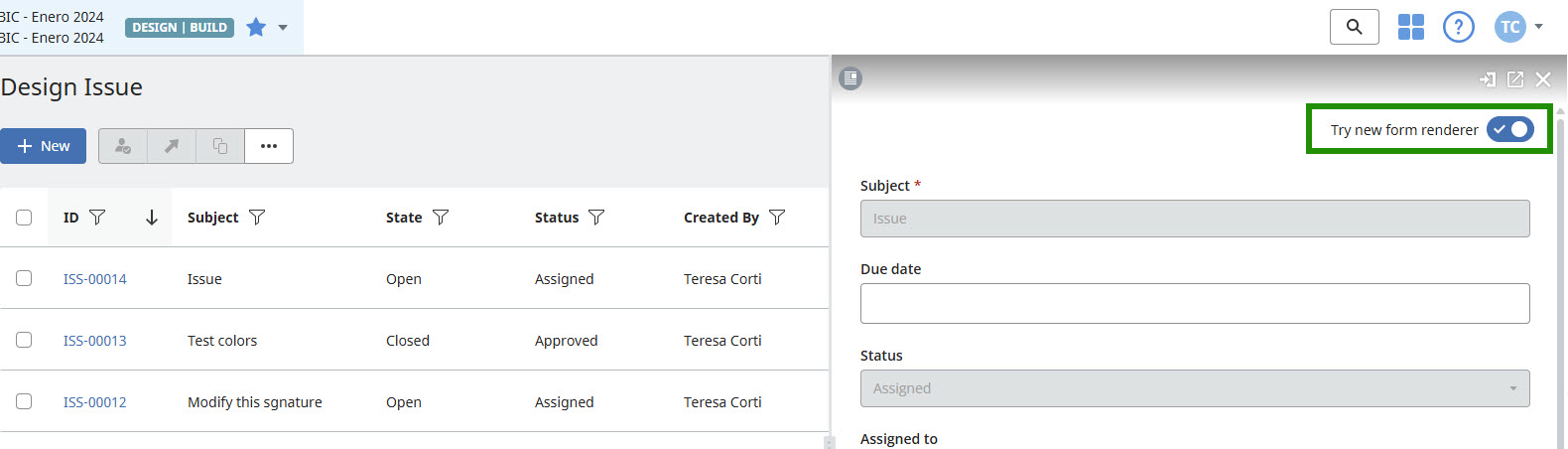Sort by ID using the down arrow
The width and height of the screenshot is (1568, 449).
coord(152,218)
